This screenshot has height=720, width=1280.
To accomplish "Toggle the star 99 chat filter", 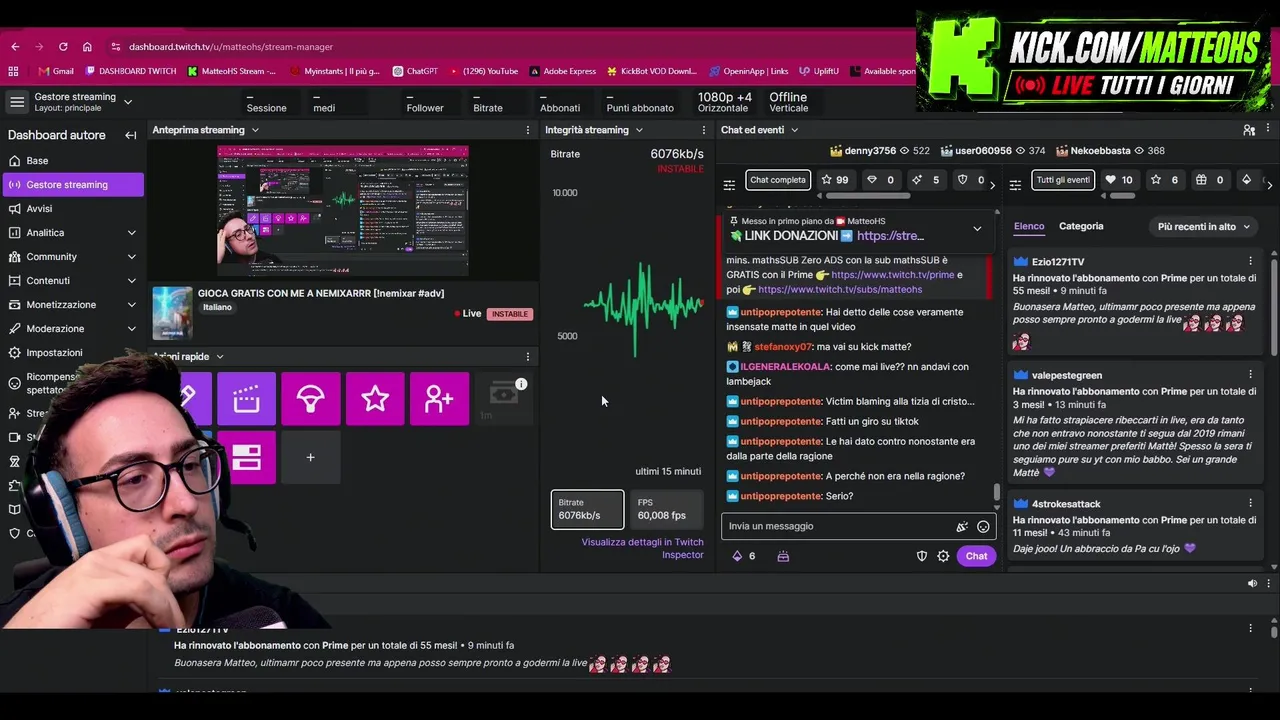I will (x=834, y=180).
